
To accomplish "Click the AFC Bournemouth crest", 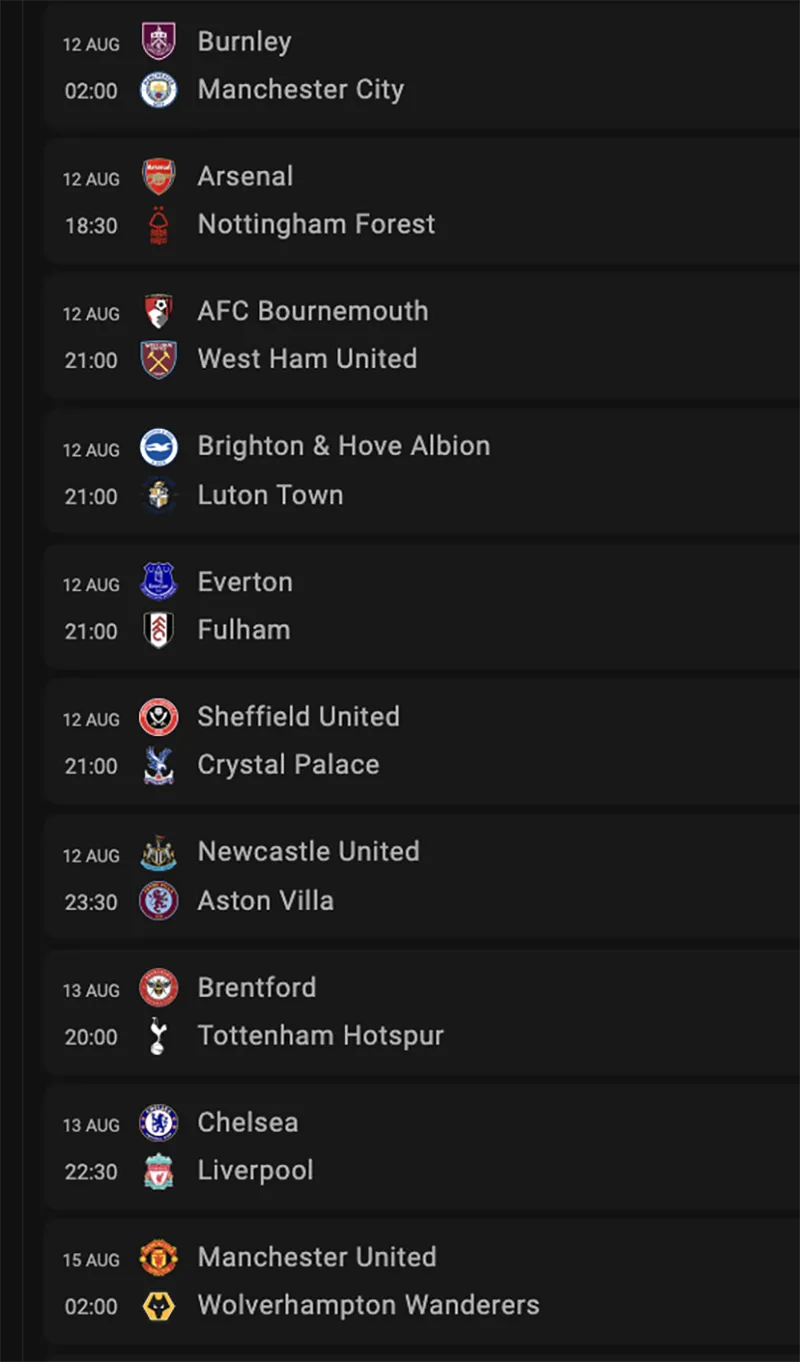I will click(x=159, y=311).
